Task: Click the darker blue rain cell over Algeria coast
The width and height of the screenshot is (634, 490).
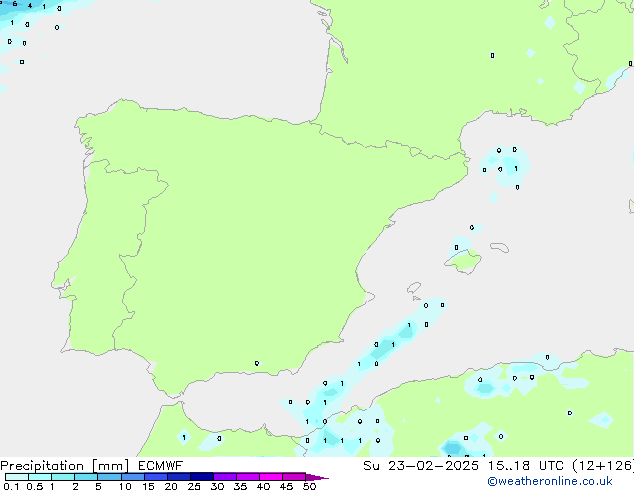Action: [455, 446]
